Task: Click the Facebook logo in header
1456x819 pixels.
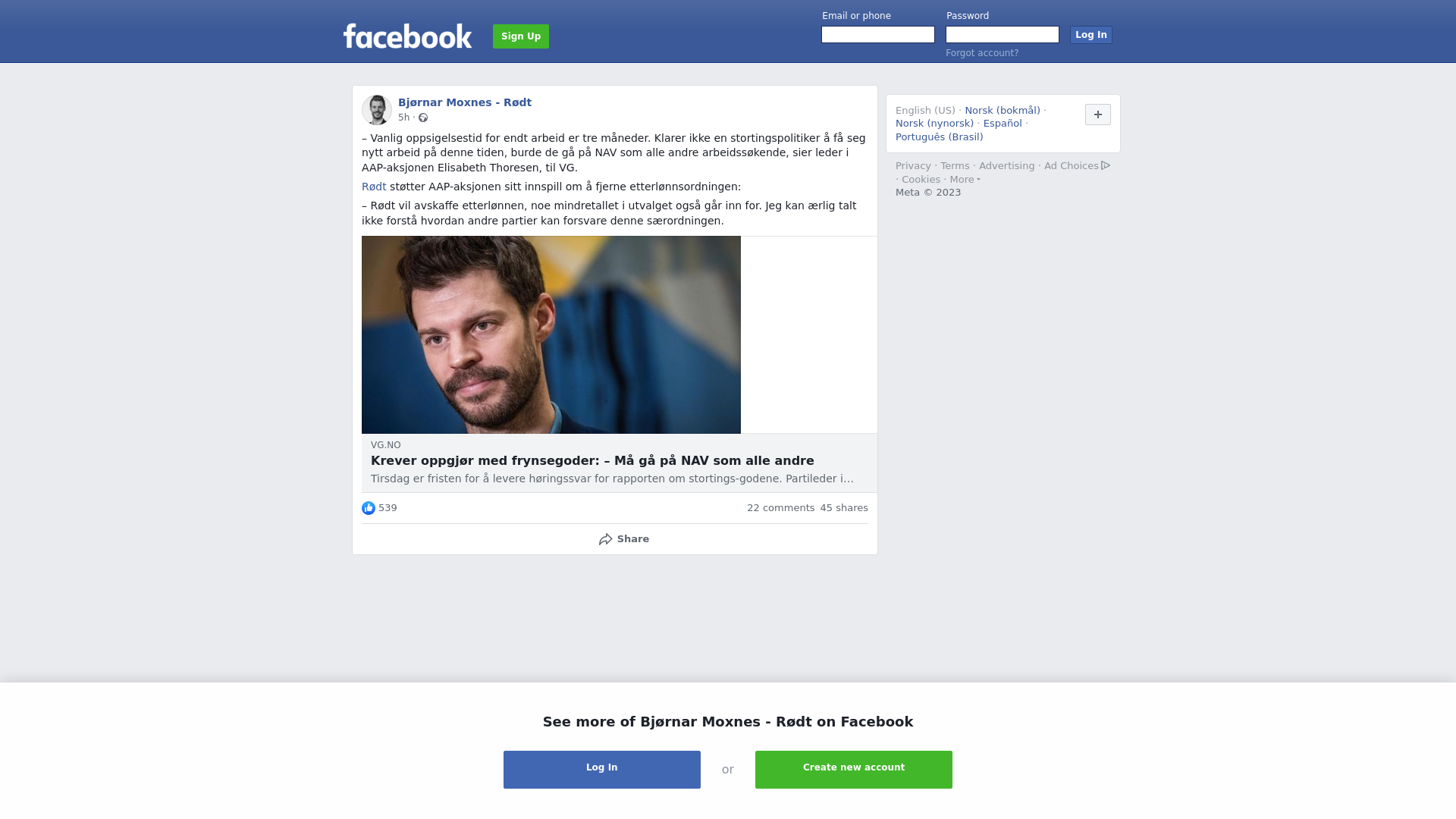Action: tap(407, 36)
